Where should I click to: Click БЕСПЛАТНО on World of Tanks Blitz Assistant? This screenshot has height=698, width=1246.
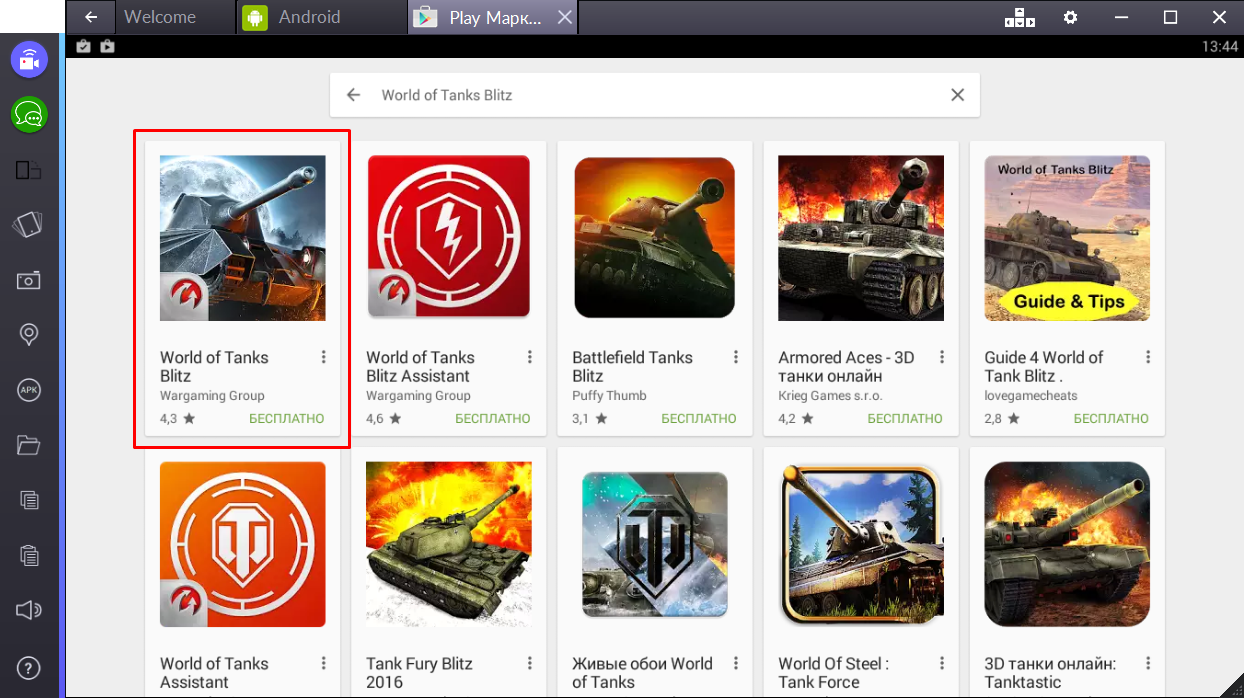(x=492, y=419)
